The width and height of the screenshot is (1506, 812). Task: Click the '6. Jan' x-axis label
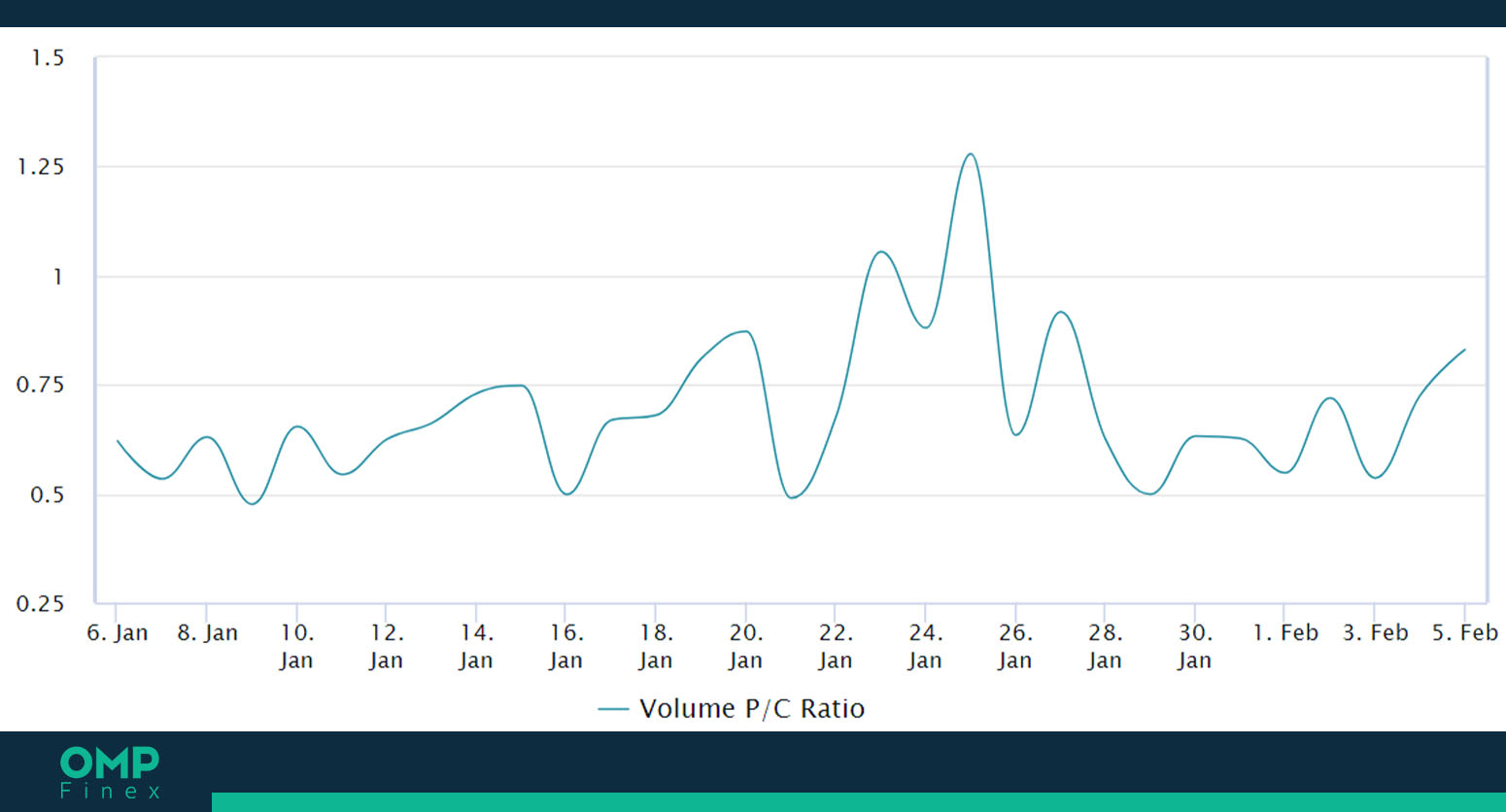pos(117,633)
